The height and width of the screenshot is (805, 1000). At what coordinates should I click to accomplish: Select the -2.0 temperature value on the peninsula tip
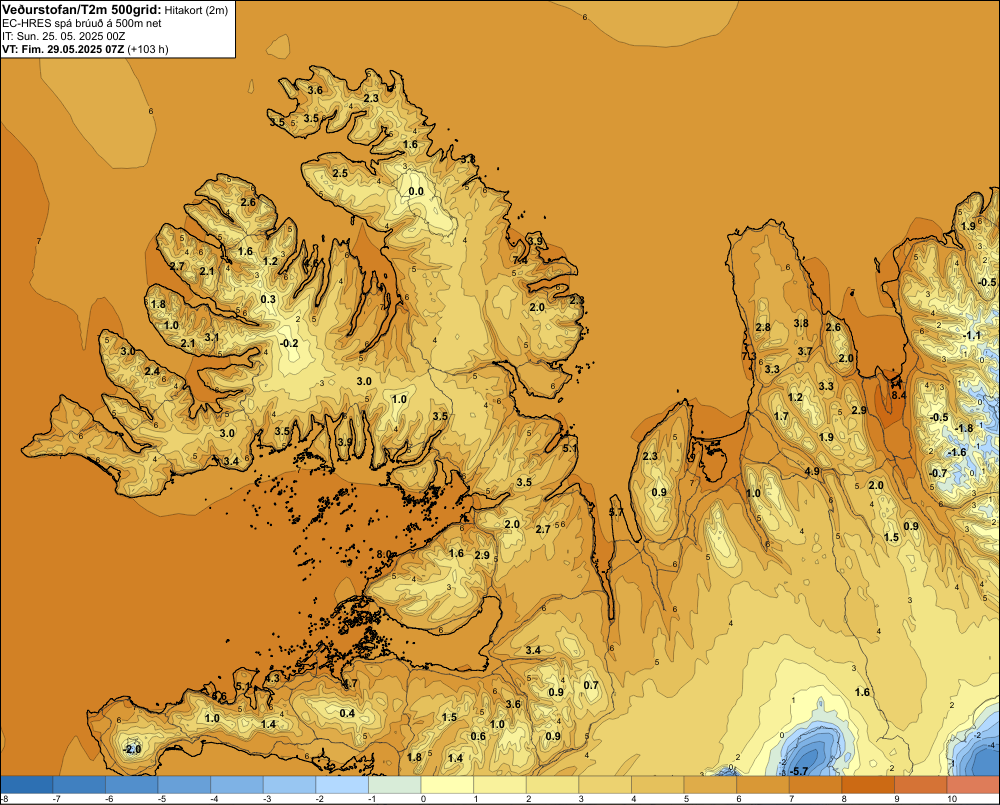pos(132,749)
